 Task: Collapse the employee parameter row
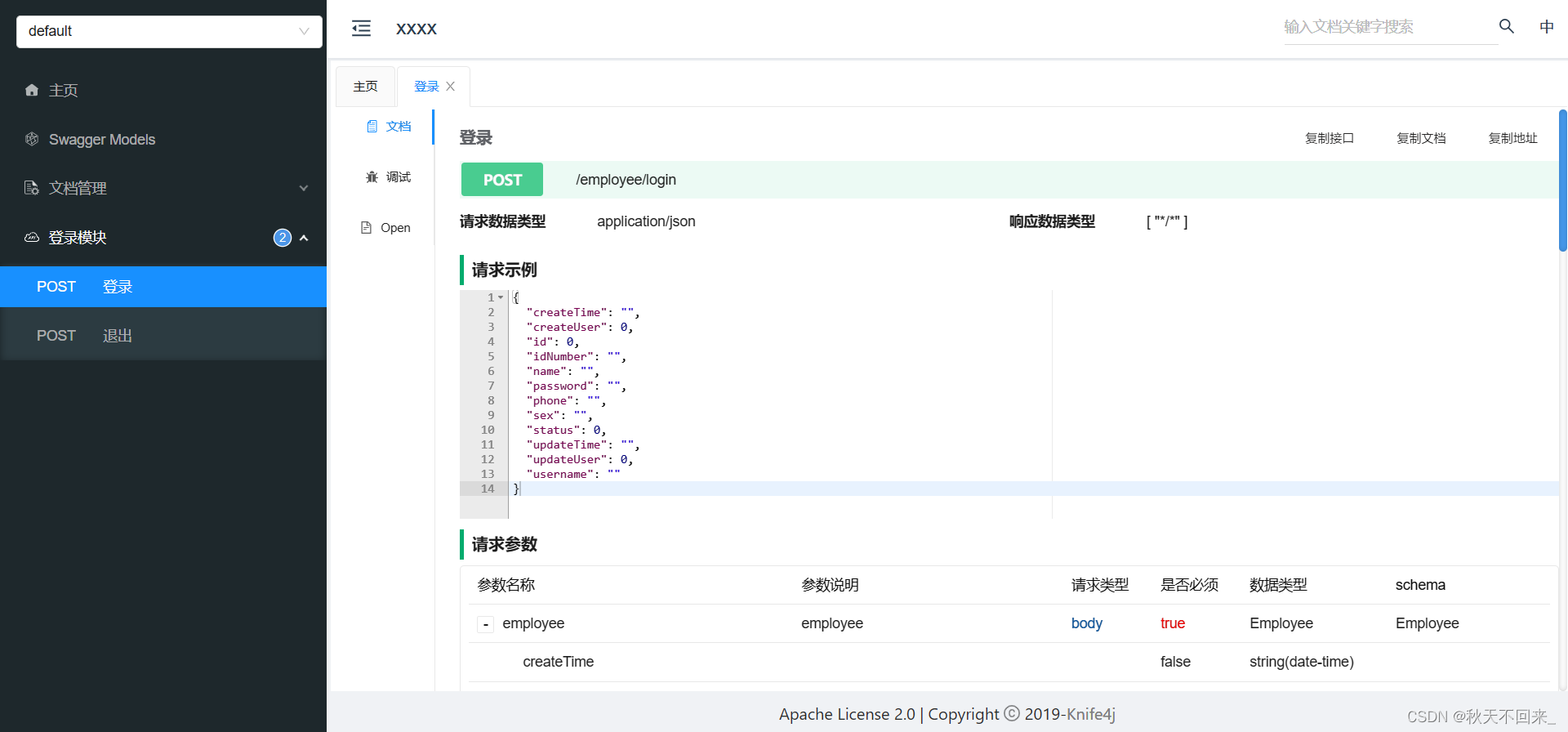point(486,624)
